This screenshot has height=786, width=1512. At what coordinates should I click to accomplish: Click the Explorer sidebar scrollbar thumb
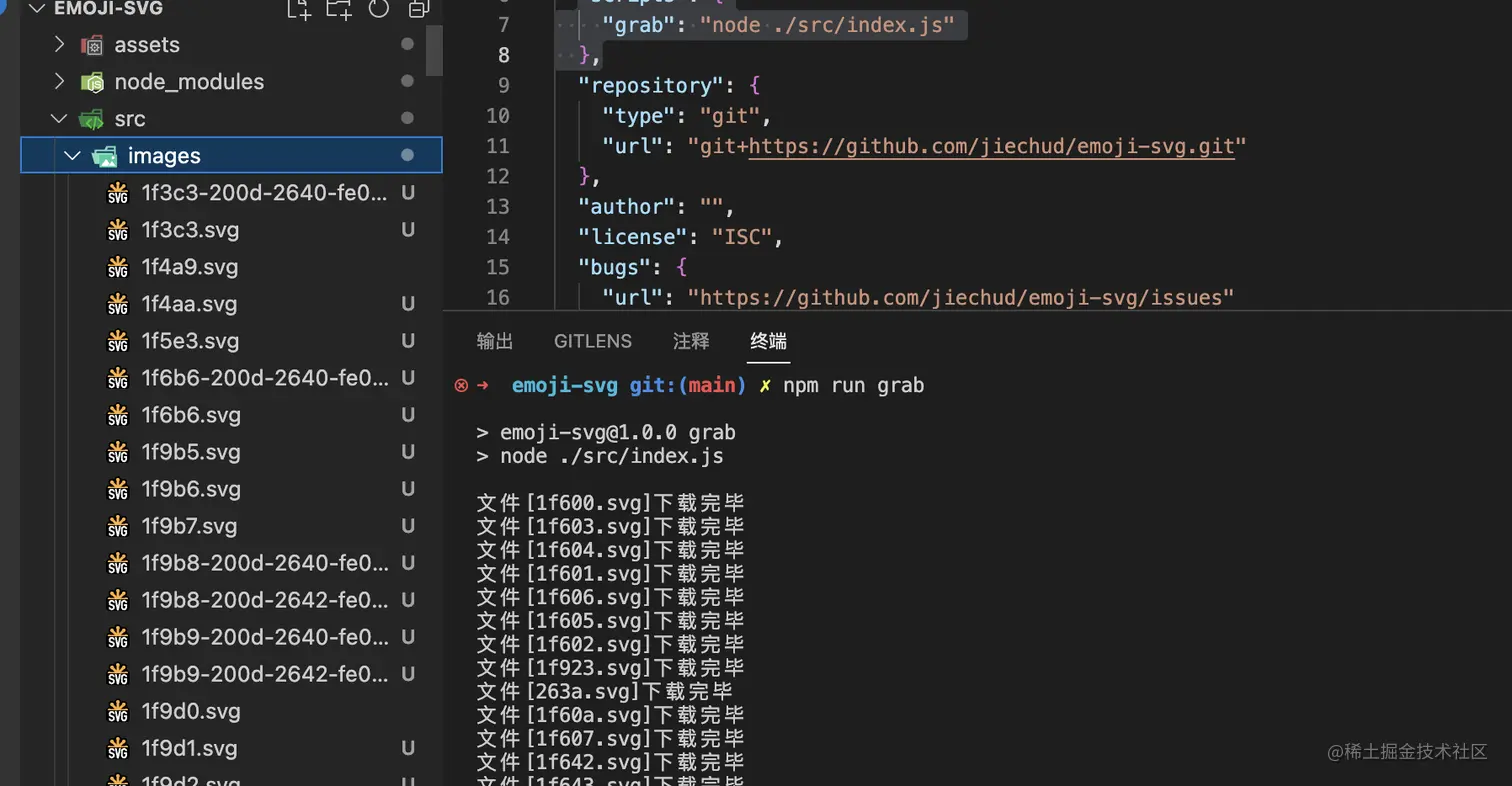(434, 51)
